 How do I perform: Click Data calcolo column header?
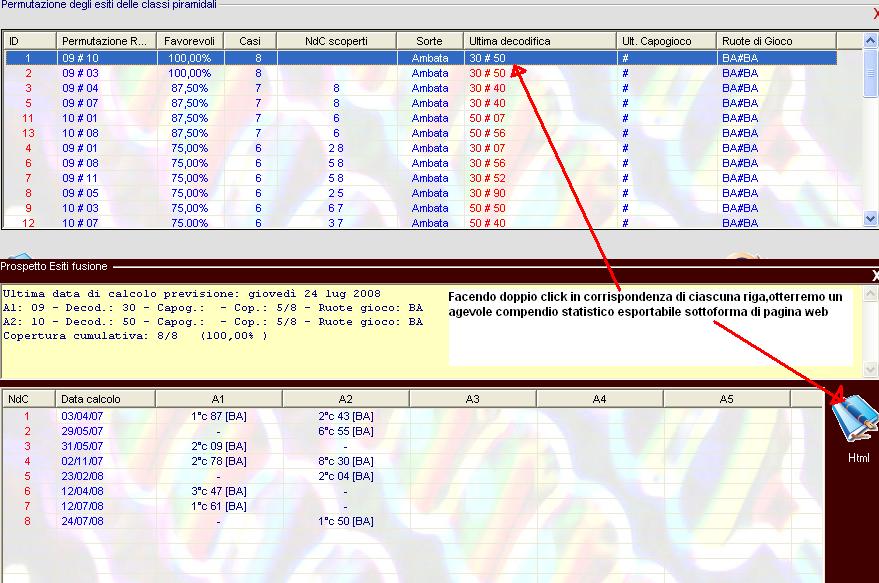105,399
